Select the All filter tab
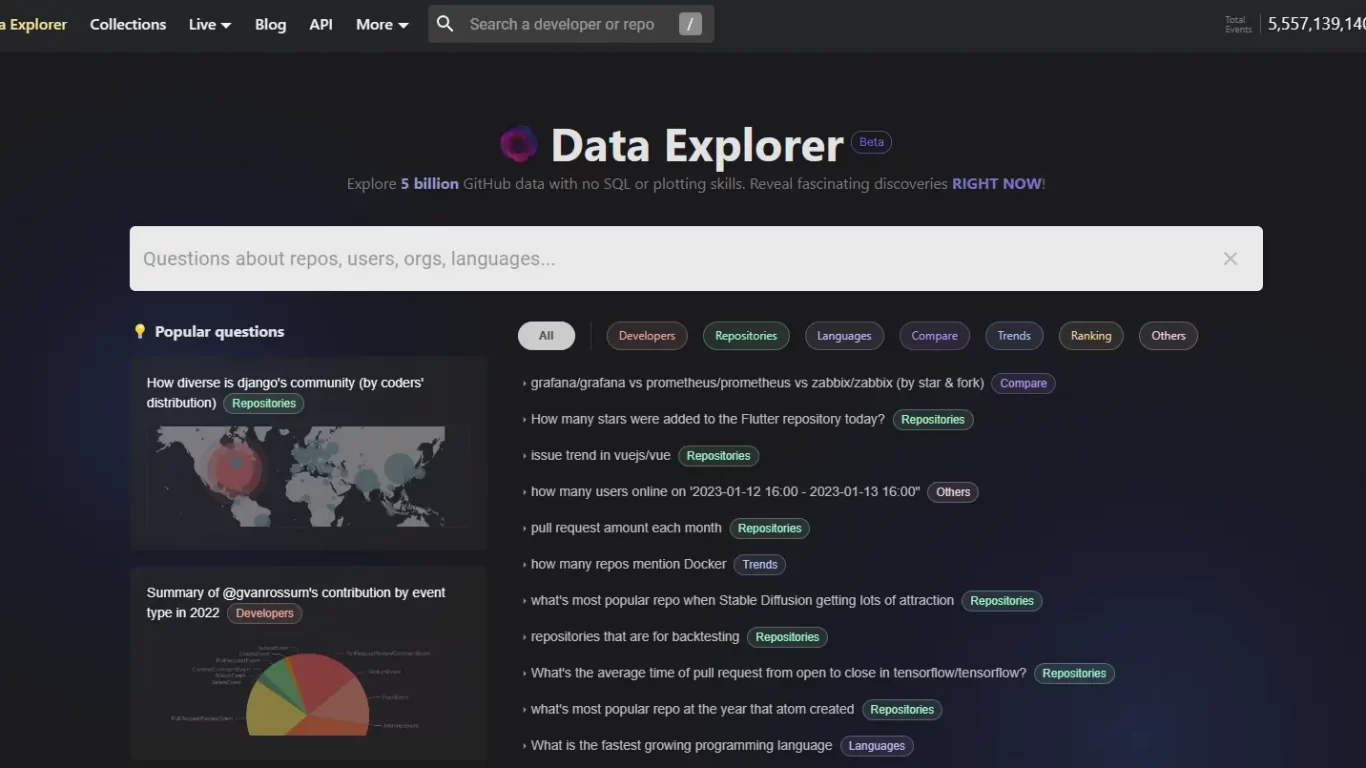Image resolution: width=1366 pixels, height=768 pixels. pos(546,335)
